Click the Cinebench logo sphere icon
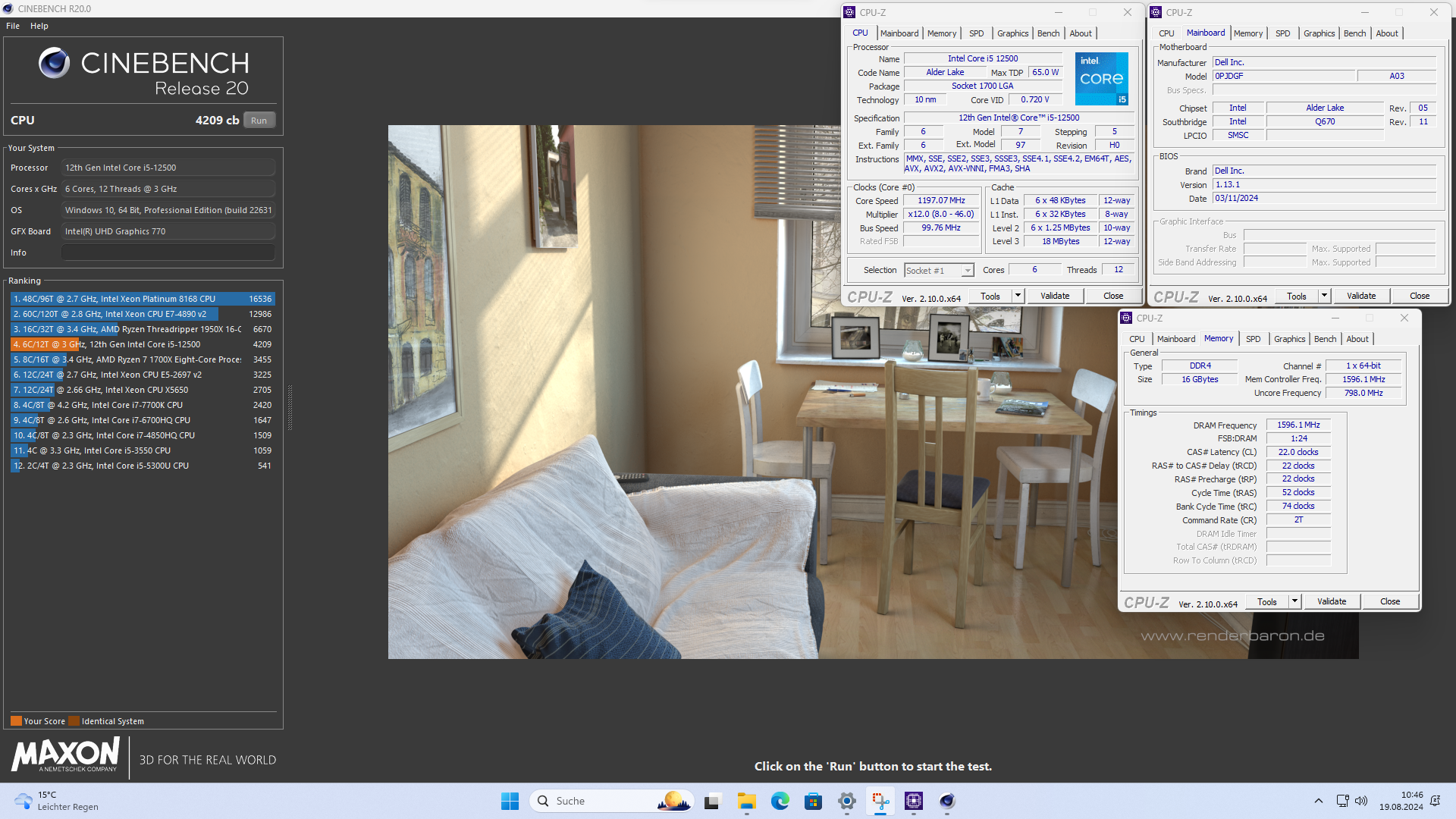The height and width of the screenshot is (819, 1456). 54,63
